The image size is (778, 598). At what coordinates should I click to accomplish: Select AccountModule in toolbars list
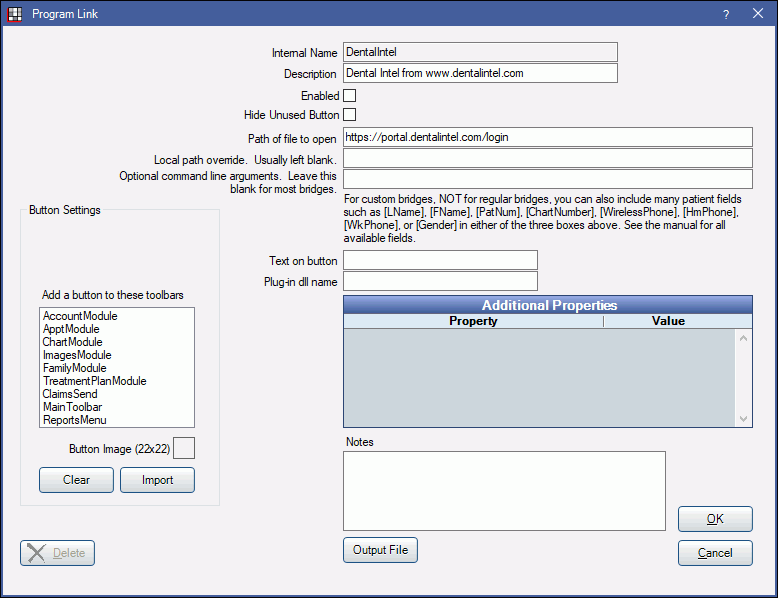tap(117, 316)
